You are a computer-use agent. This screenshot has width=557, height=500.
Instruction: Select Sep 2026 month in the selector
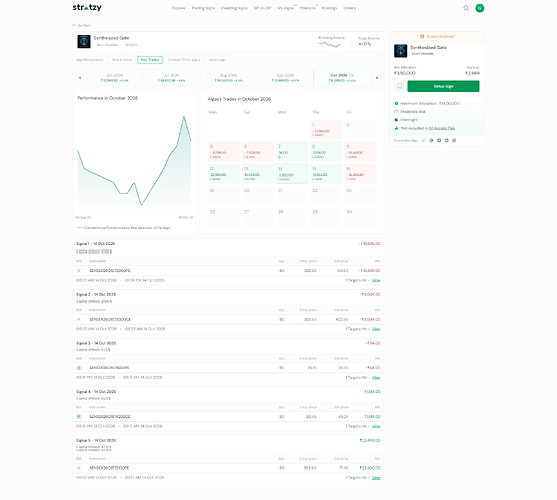point(285,78)
